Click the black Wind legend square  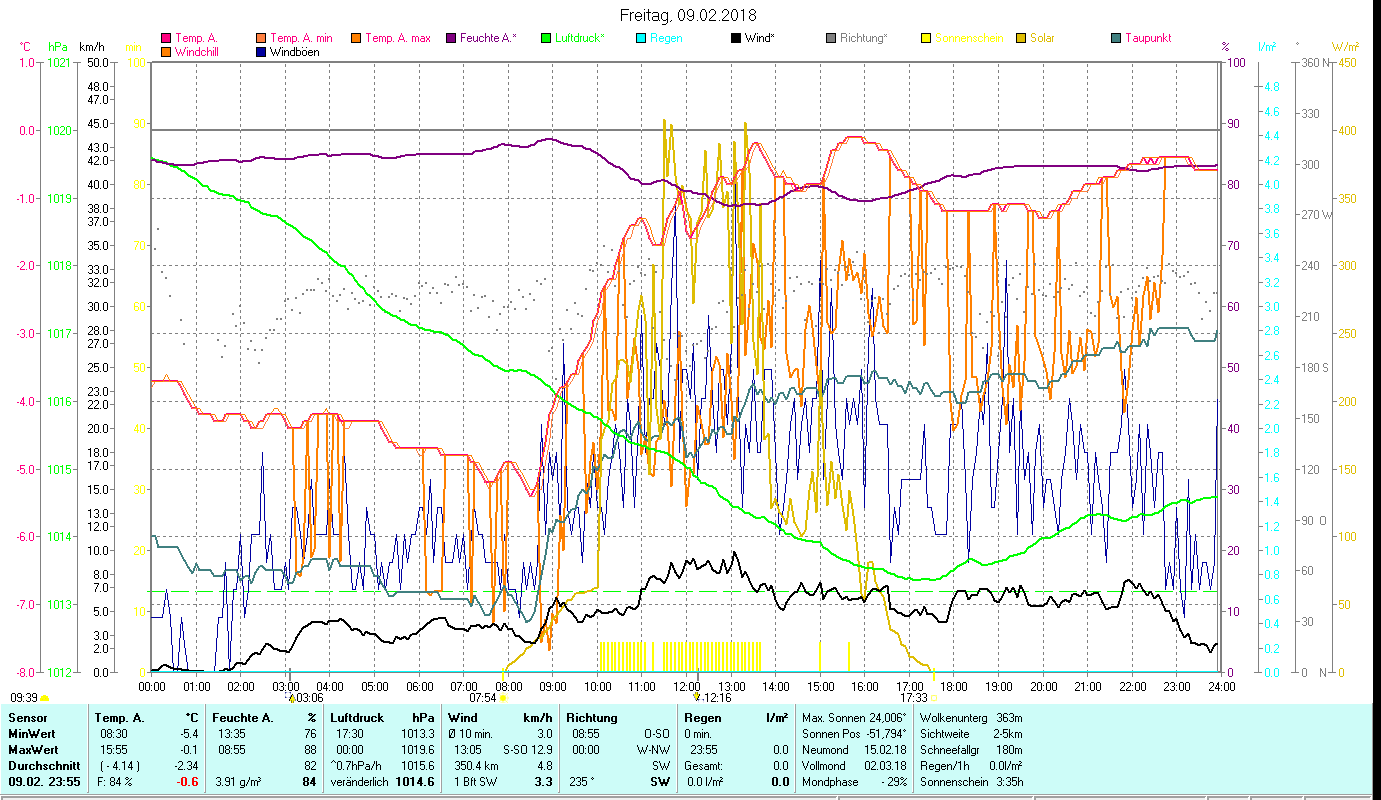tap(736, 38)
